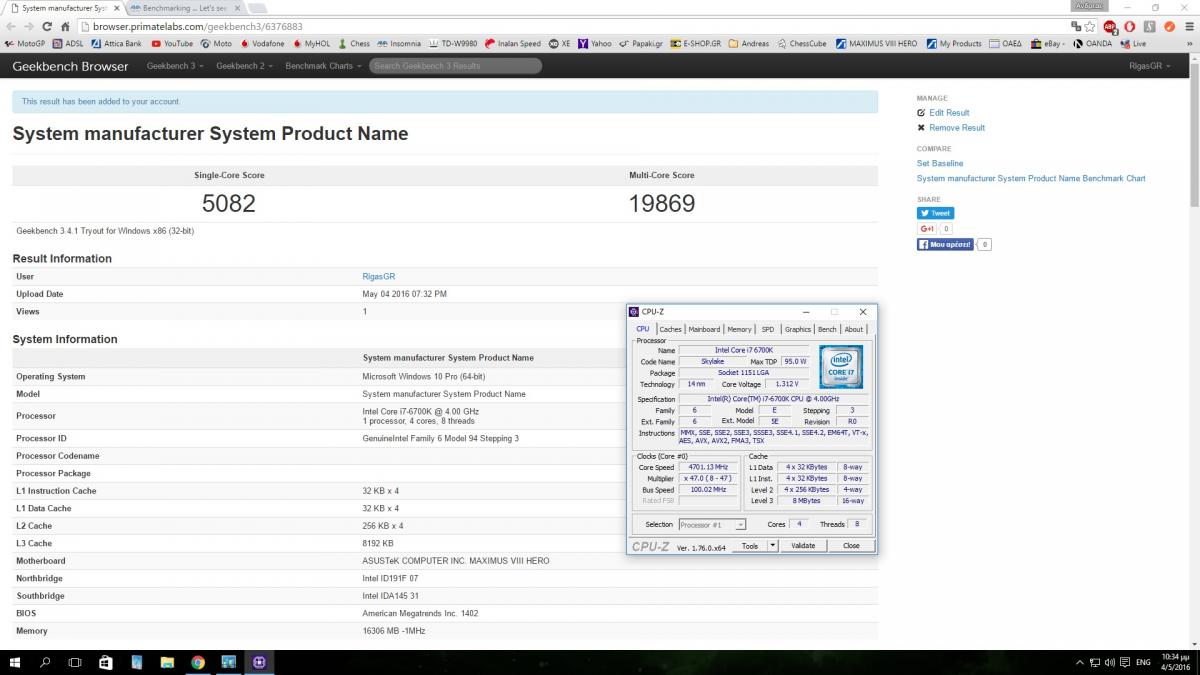Open the About tab in CPU-Z

[x=854, y=329]
